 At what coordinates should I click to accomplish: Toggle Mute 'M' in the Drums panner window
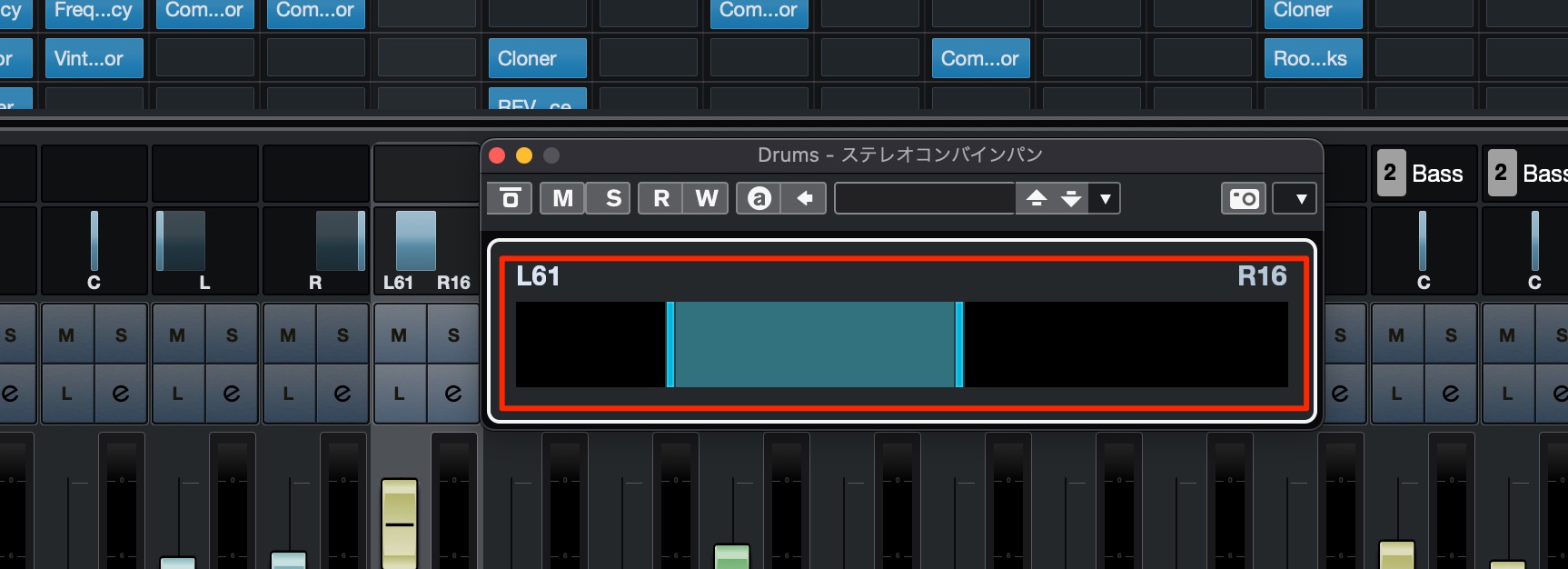pos(562,198)
